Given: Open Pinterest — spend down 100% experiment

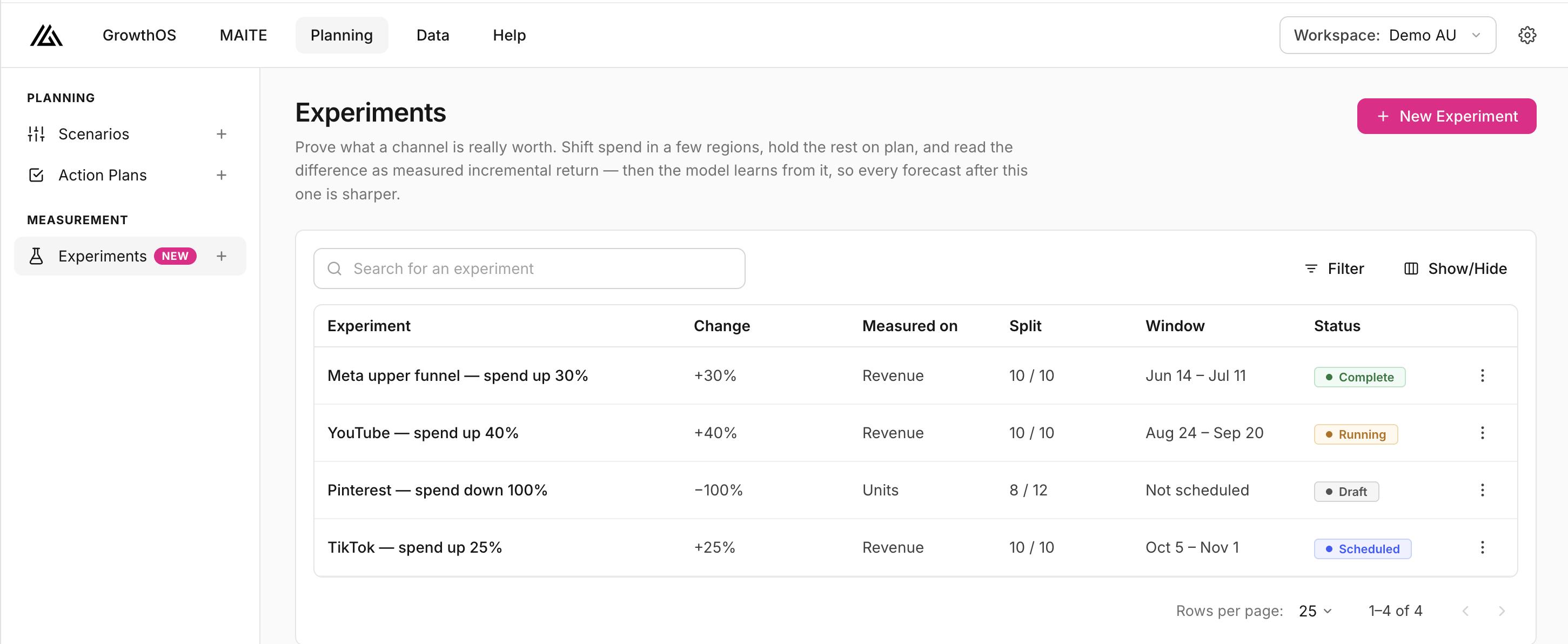Looking at the screenshot, I should pyautogui.click(x=437, y=490).
